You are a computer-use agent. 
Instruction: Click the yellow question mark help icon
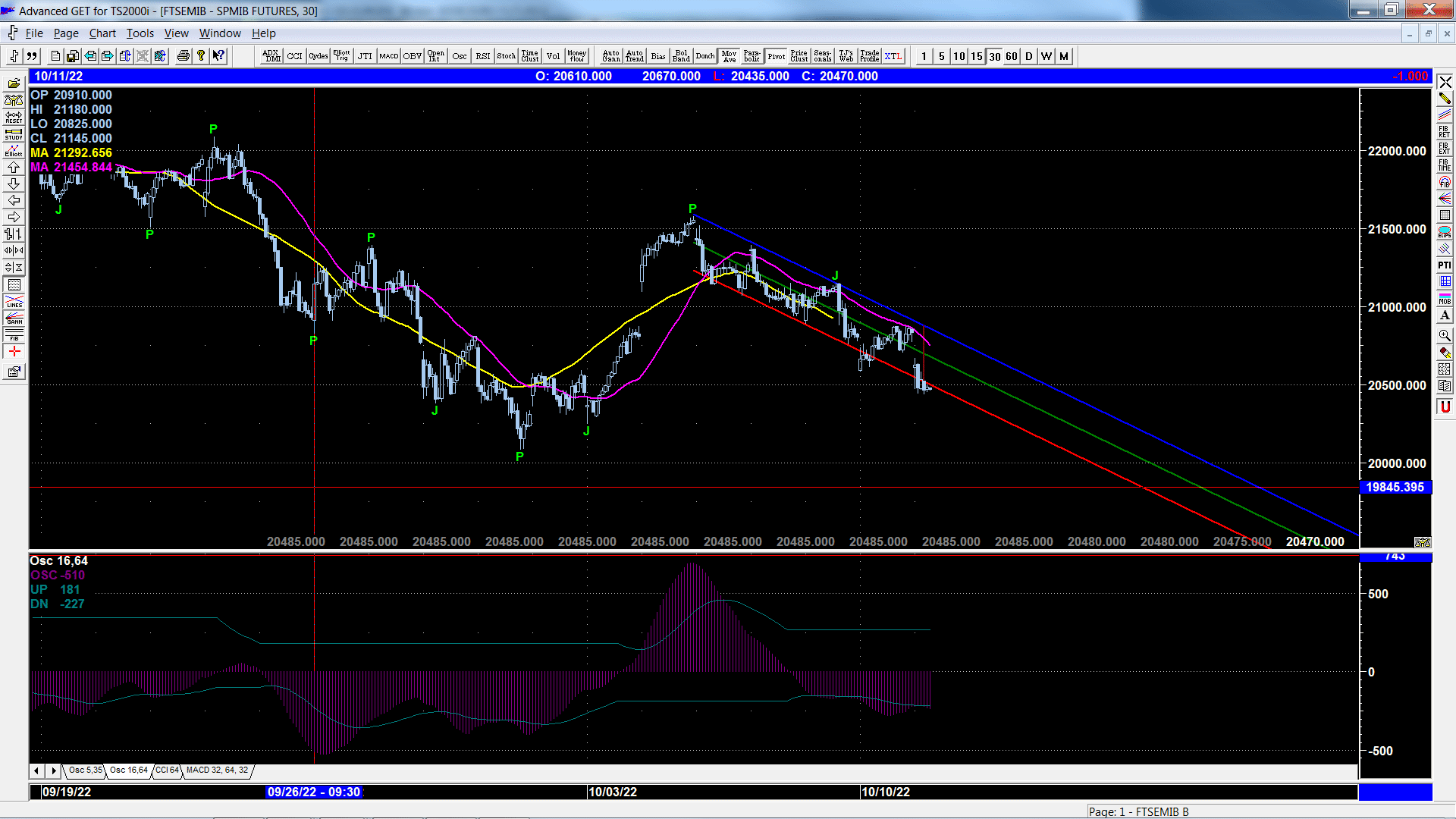pos(201,56)
